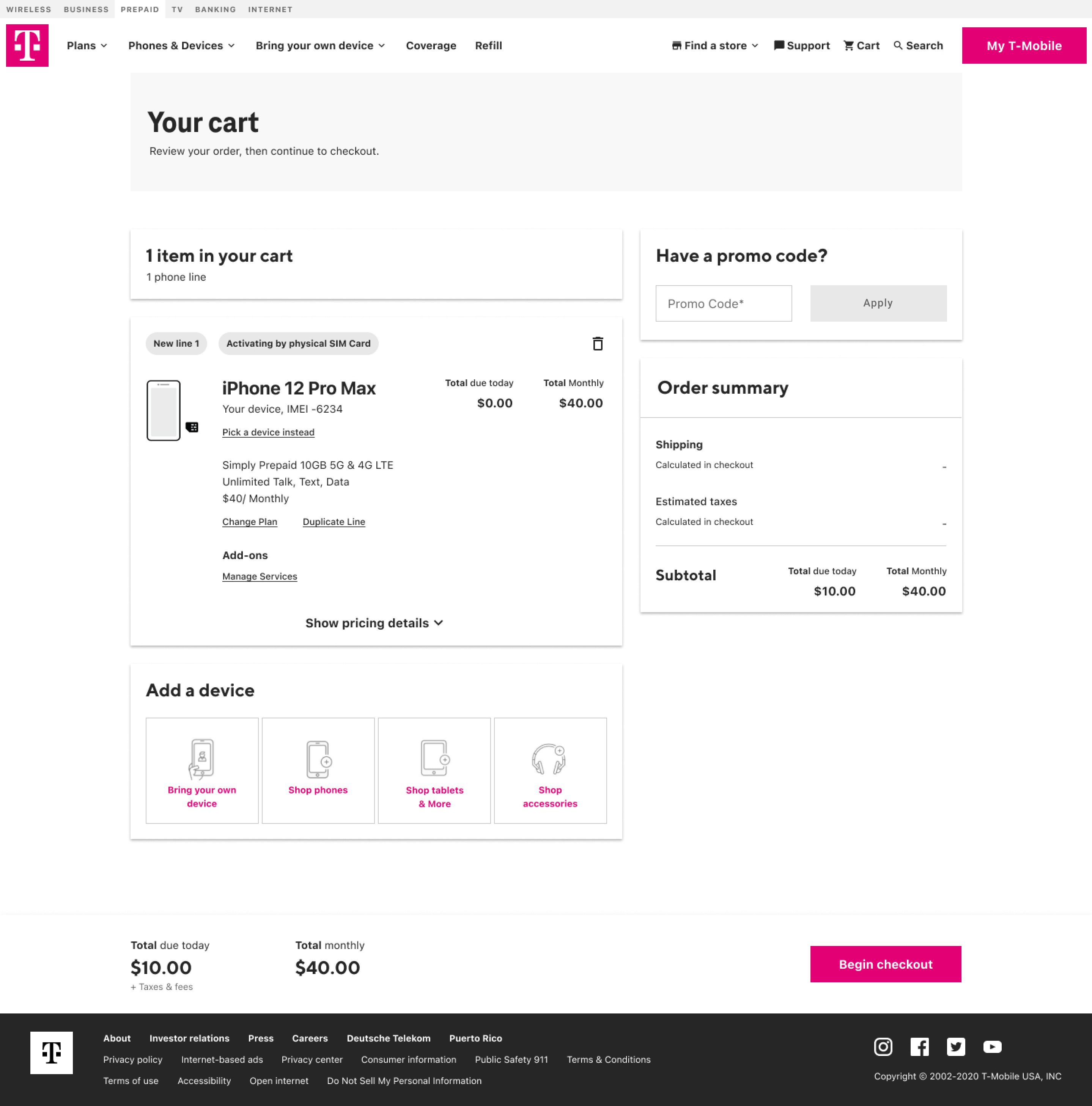Click the Shop accessories headphones tile

click(550, 770)
